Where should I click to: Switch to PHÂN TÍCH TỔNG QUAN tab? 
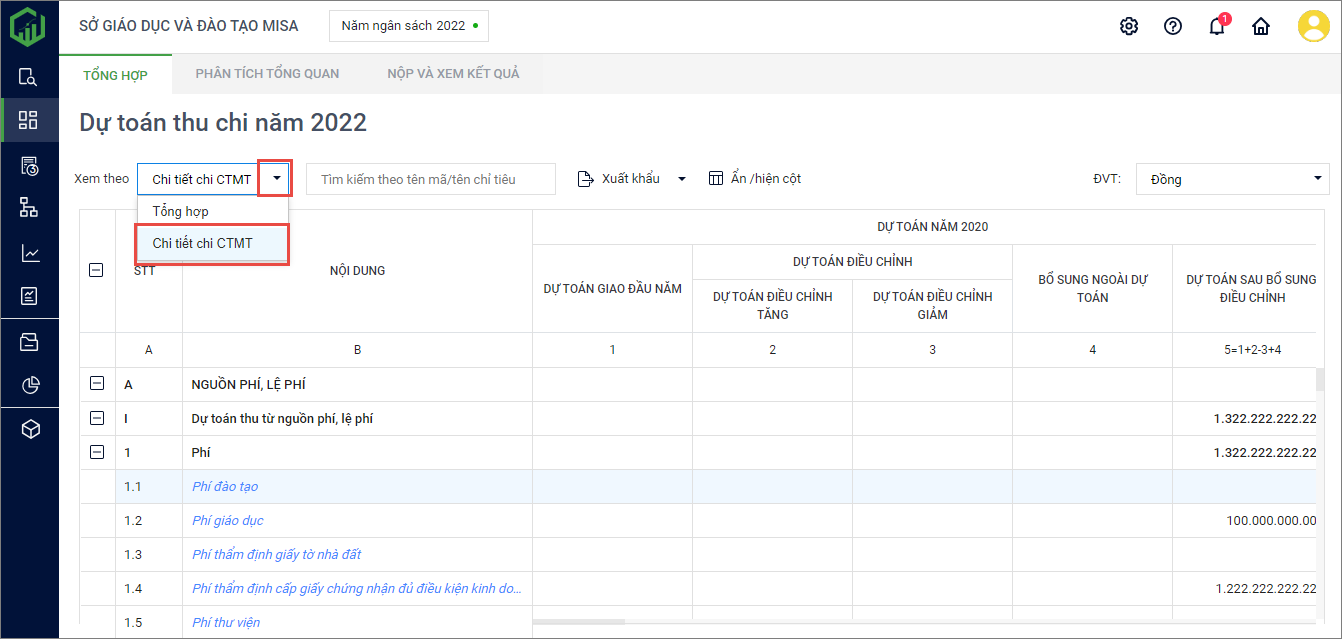pyautogui.click(x=267, y=73)
